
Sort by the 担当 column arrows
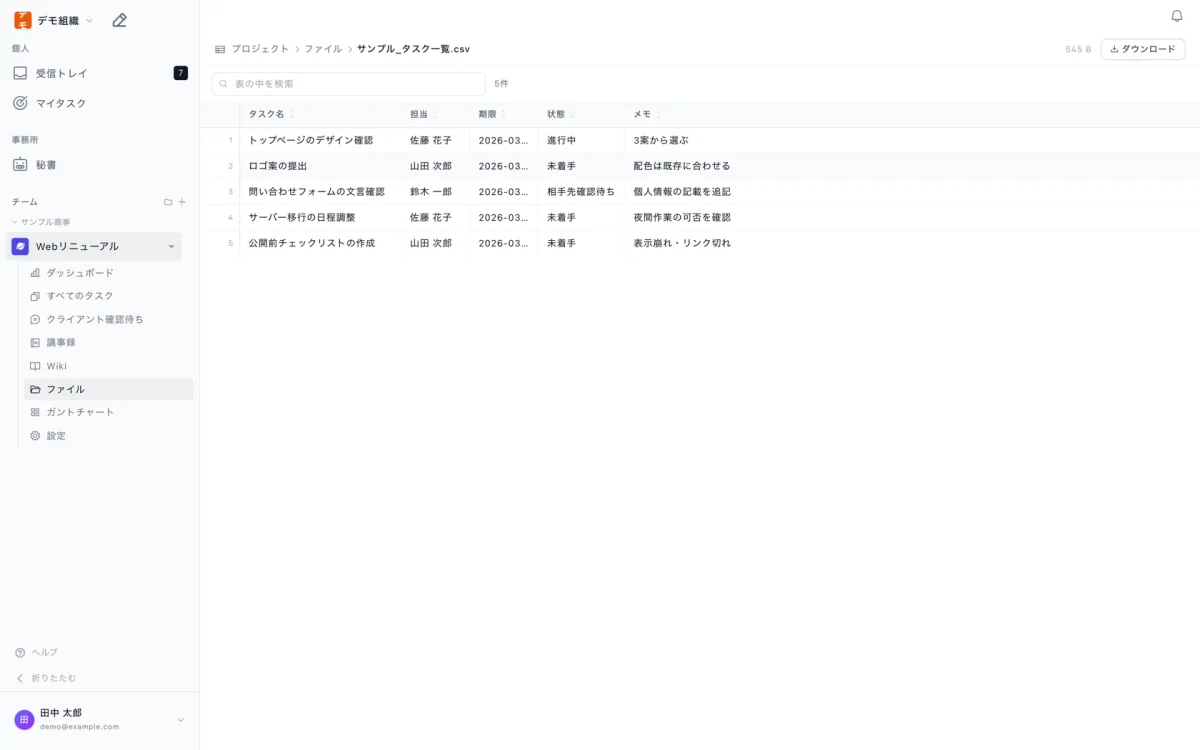(435, 114)
